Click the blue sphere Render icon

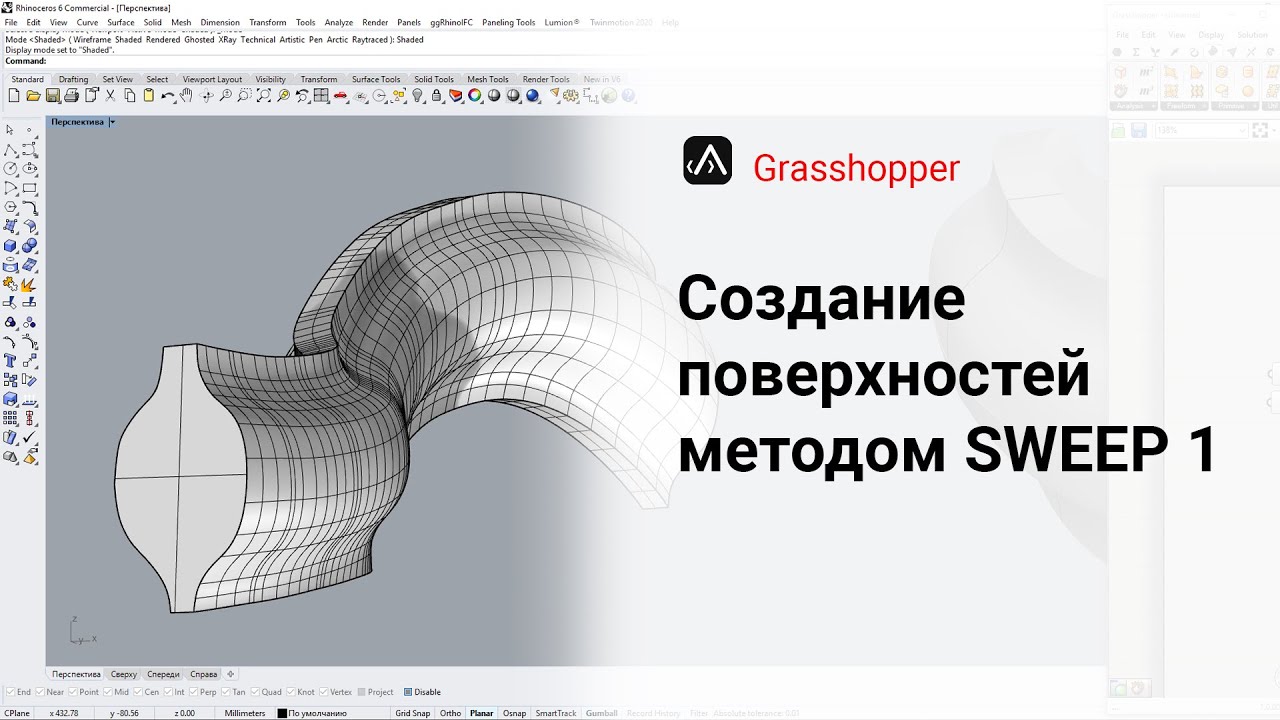point(532,96)
